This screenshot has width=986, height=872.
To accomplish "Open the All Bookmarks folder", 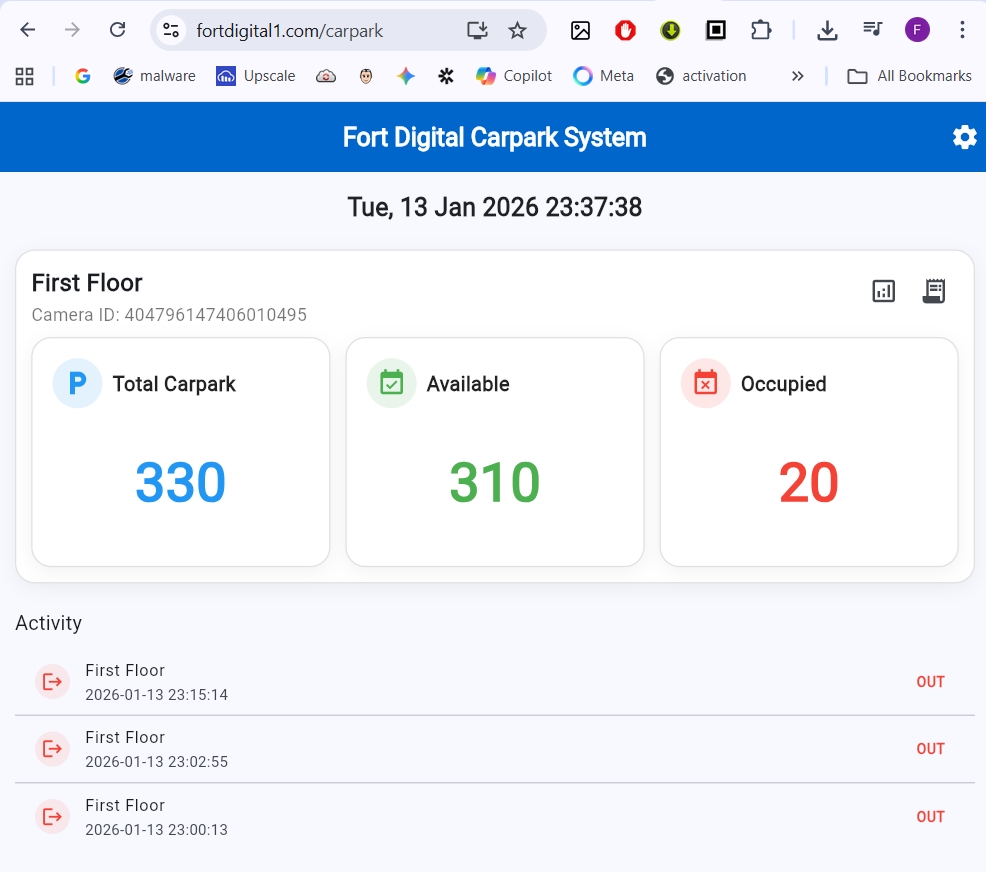I will pyautogui.click(x=909, y=76).
